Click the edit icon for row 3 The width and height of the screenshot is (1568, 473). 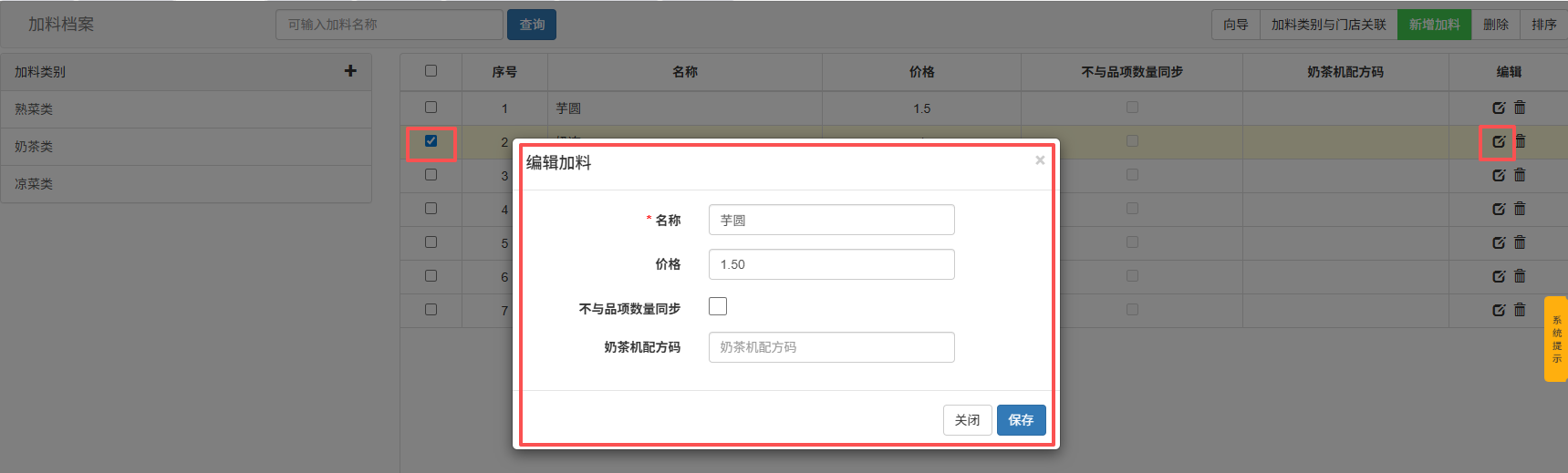click(1498, 175)
